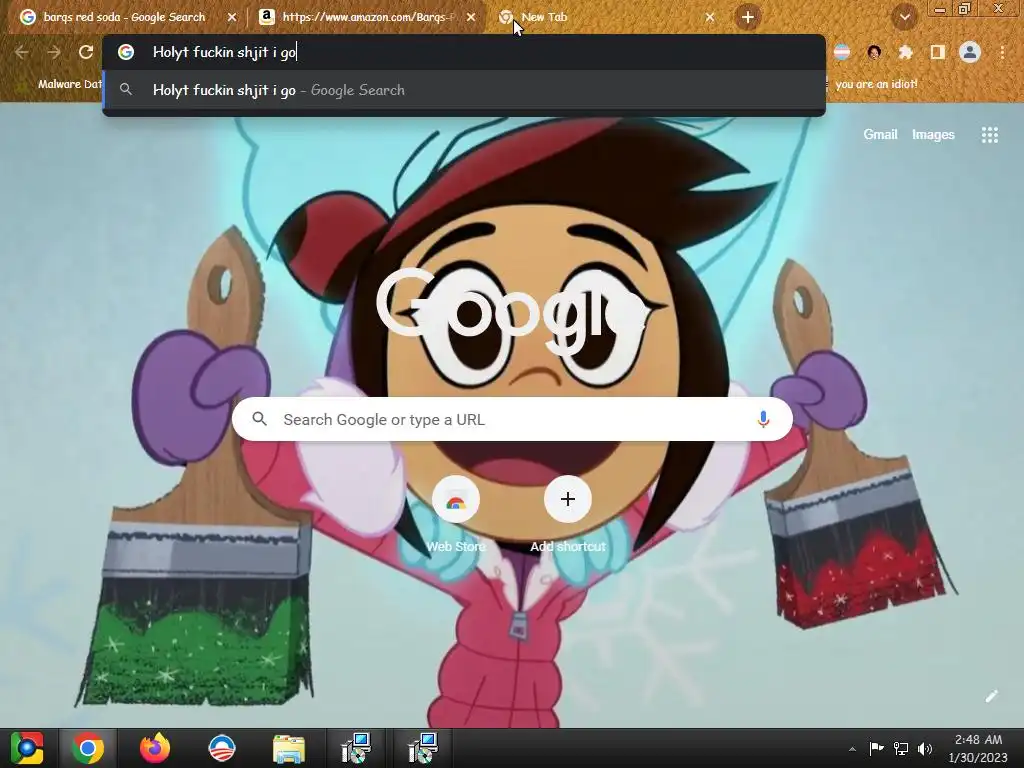Open the volume speaker tray icon
This screenshot has width=1024, height=768.
click(x=925, y=749)
